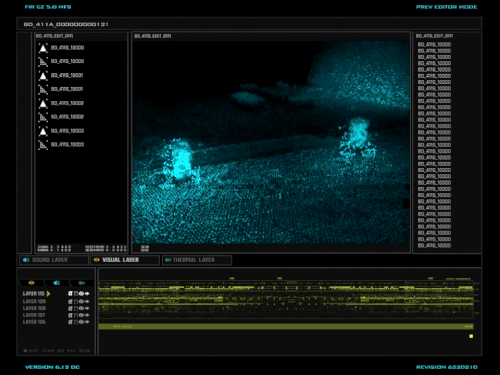
Task: Select the cyan speaker filter icon above layers
Action: (x=57, y=283)
